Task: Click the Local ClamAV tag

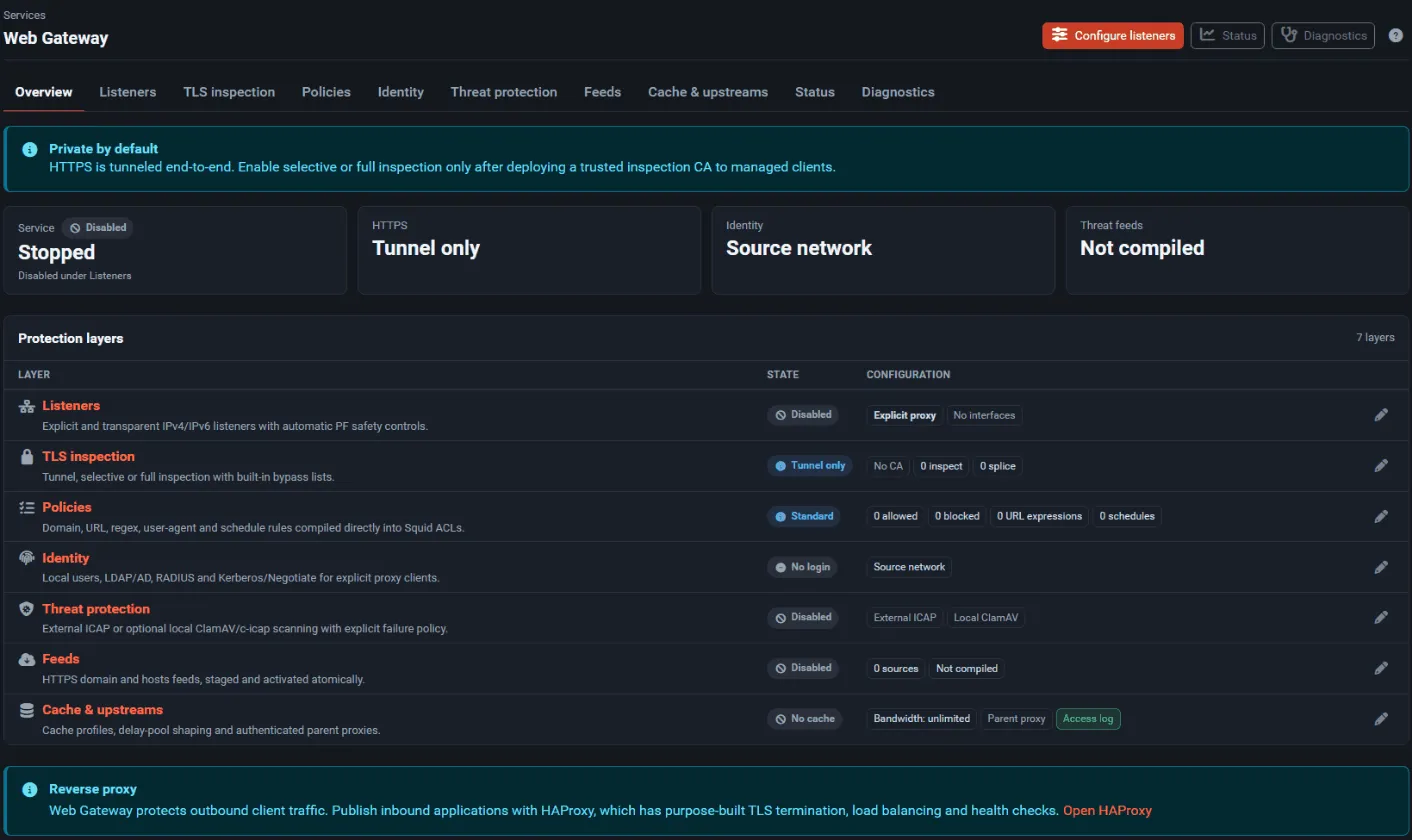Action: pos(986,617)
